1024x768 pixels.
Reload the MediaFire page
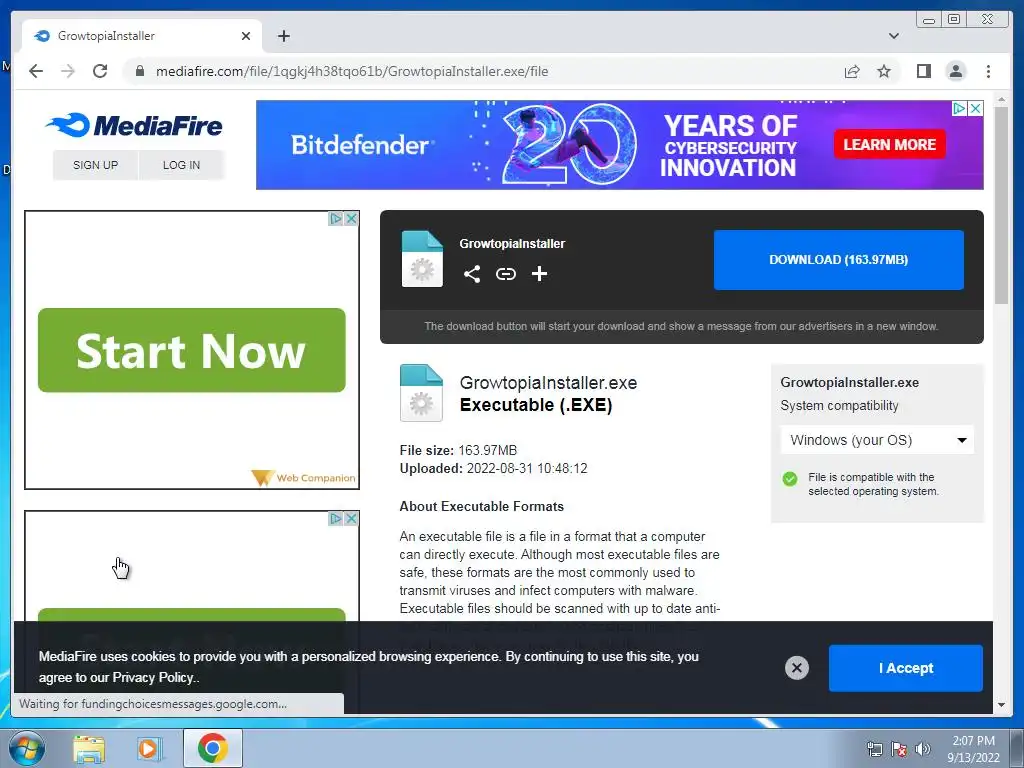click(100, 71)
